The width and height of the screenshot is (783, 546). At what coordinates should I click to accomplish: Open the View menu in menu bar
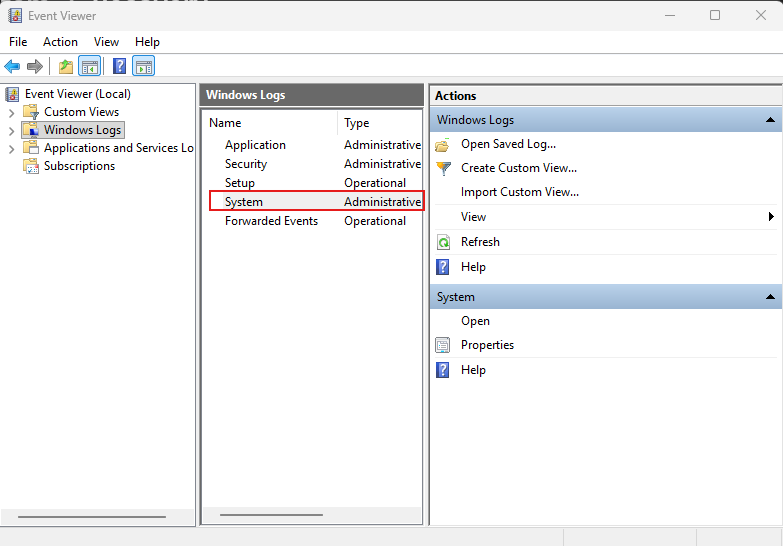(106, 42)
